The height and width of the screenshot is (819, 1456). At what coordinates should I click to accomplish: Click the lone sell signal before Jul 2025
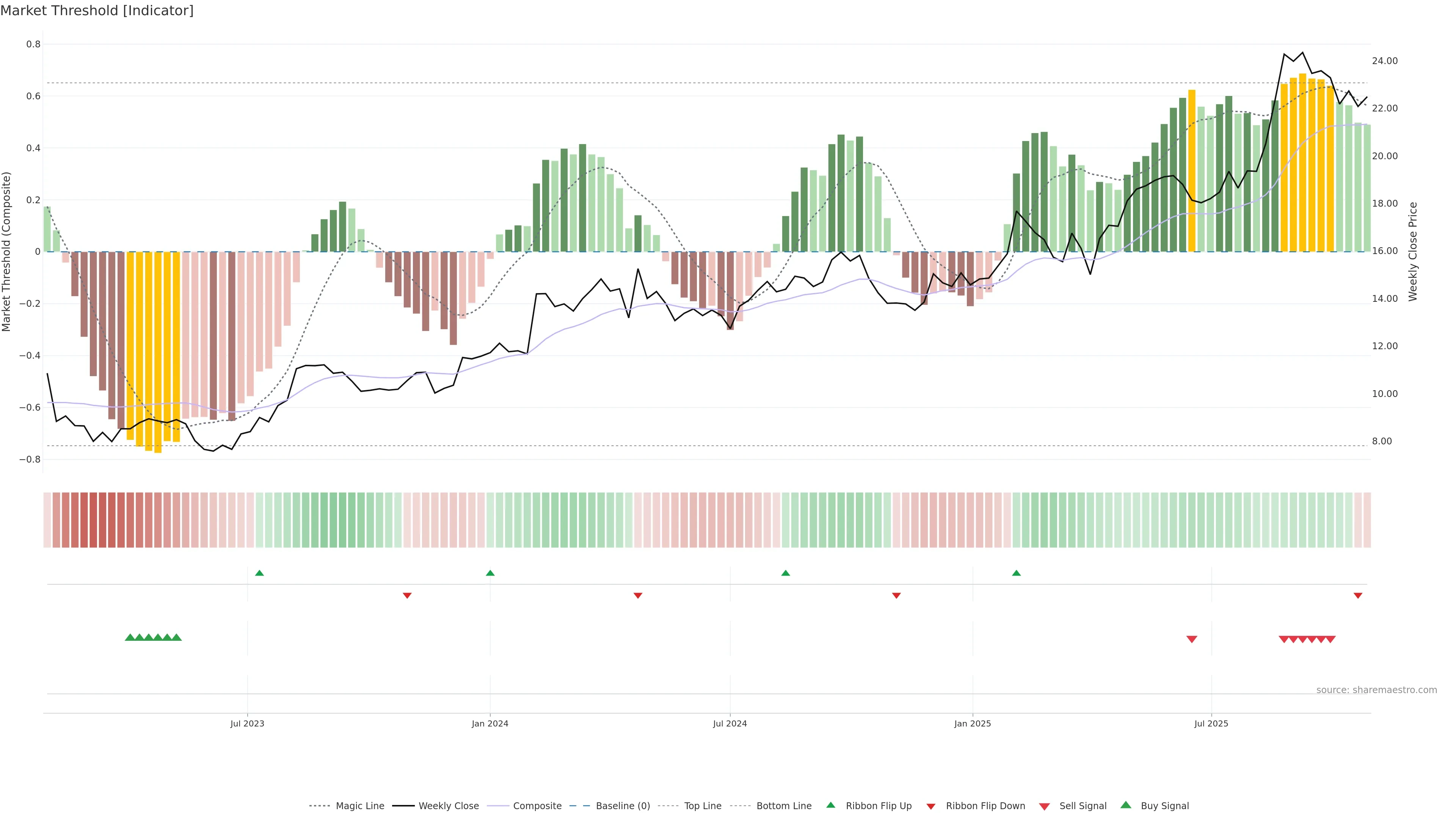click(1191, 639)
